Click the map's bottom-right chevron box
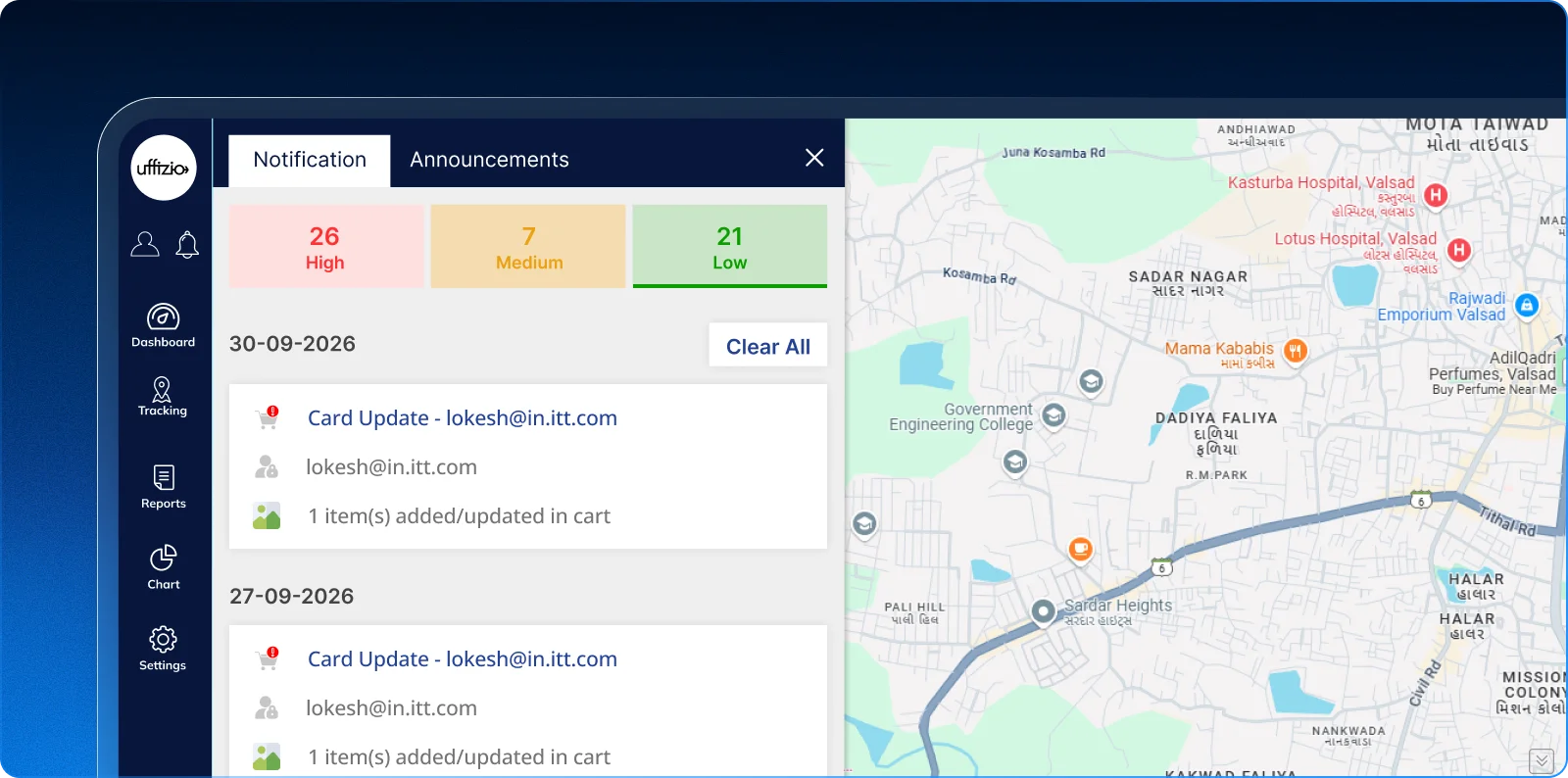Image resolution: width=1568 pixels, height=778 pixels. tap(1542, 760)
